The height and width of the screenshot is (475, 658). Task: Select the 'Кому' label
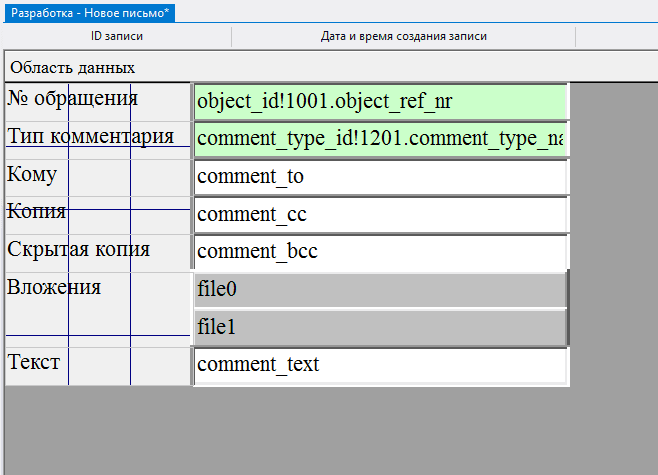pos(32,174)
